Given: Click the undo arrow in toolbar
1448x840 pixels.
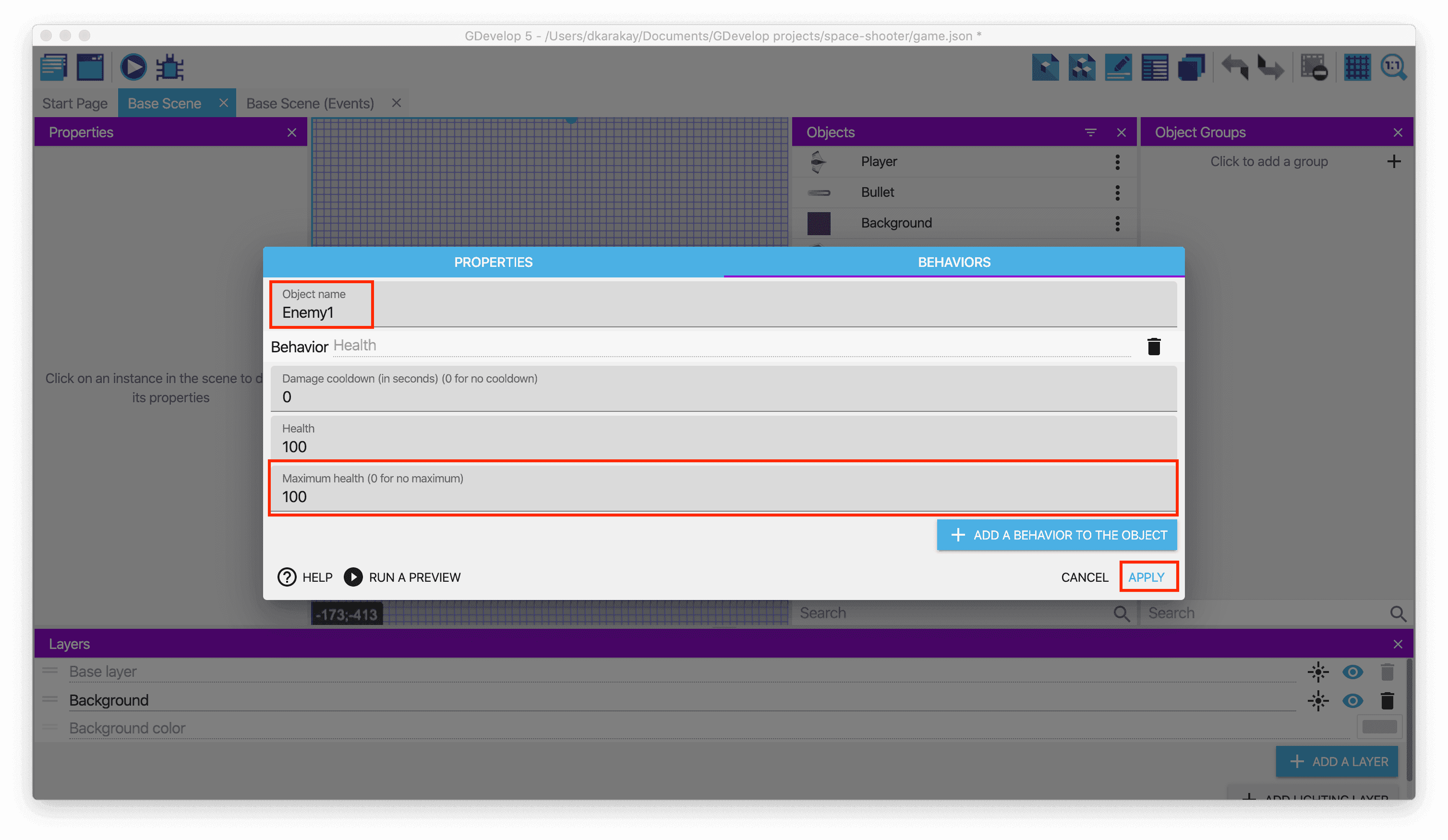Looking at the screenshot, I should pyautogui.click(x=1235, y=68).
